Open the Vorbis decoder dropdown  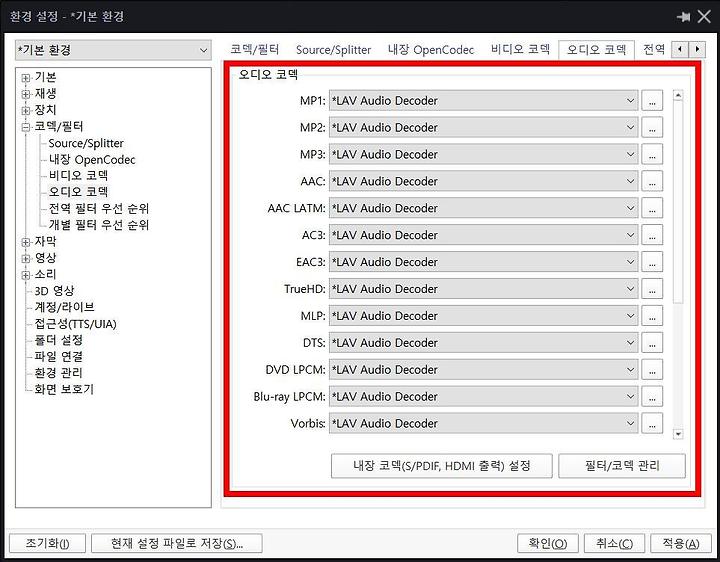point(484,423)
